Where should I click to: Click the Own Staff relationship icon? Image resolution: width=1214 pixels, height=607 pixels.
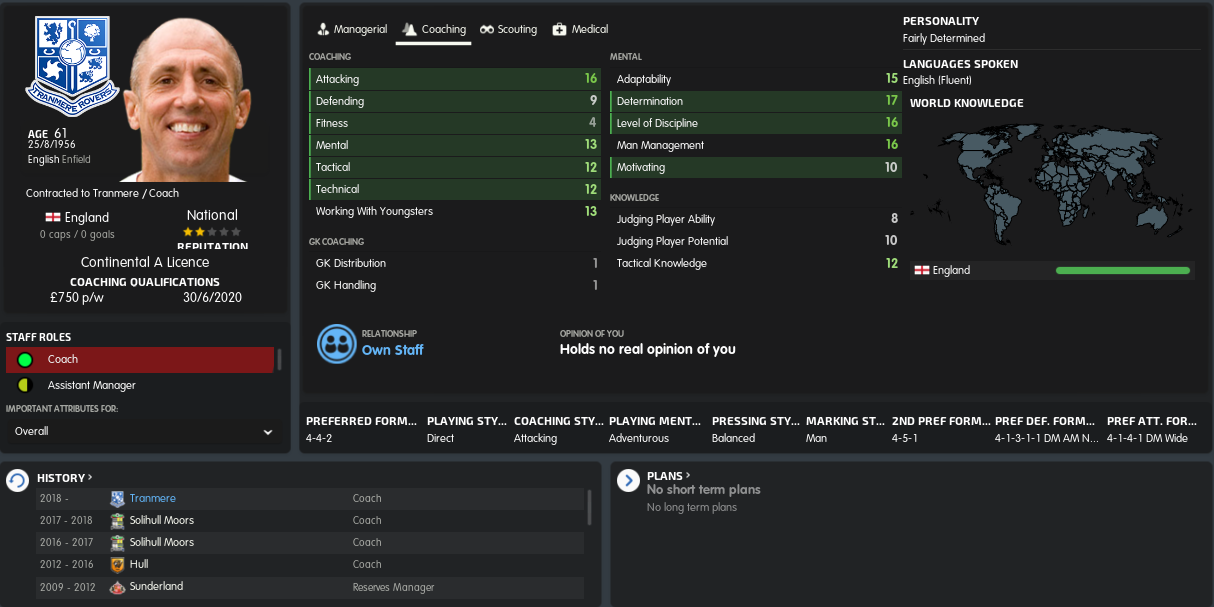tap(337, 343)
